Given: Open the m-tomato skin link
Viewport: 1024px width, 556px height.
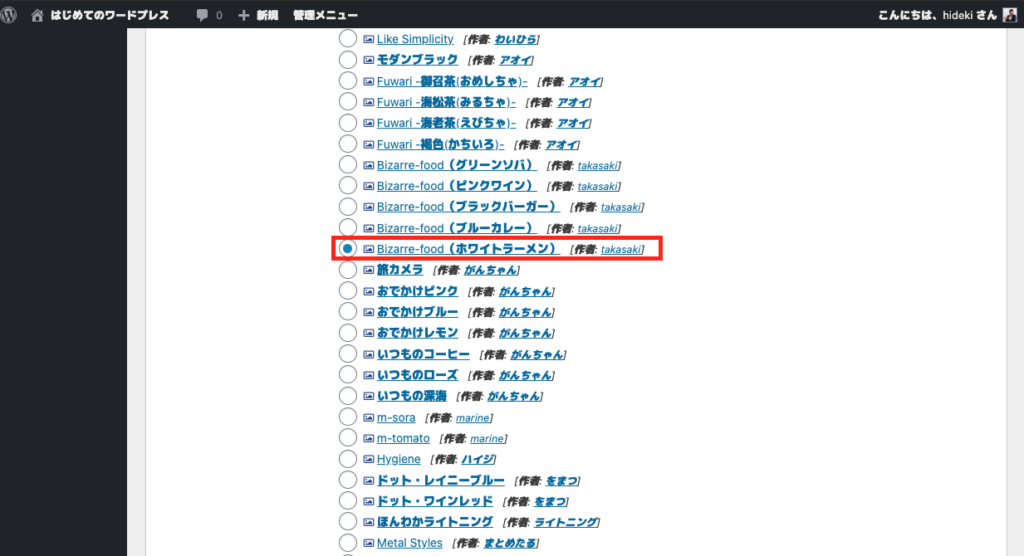Looking at the screenshot, I should (x=403, y=438).
